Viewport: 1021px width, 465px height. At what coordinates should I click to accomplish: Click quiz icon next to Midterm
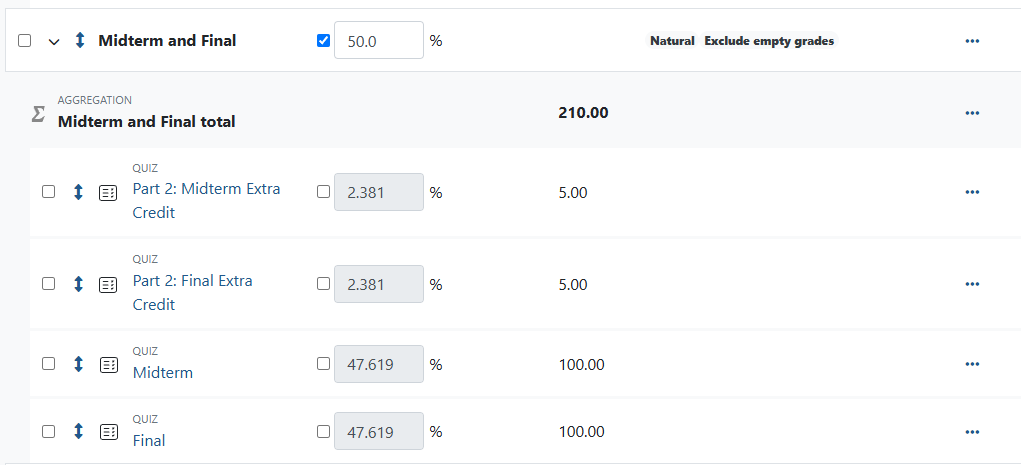coord(108,364)
